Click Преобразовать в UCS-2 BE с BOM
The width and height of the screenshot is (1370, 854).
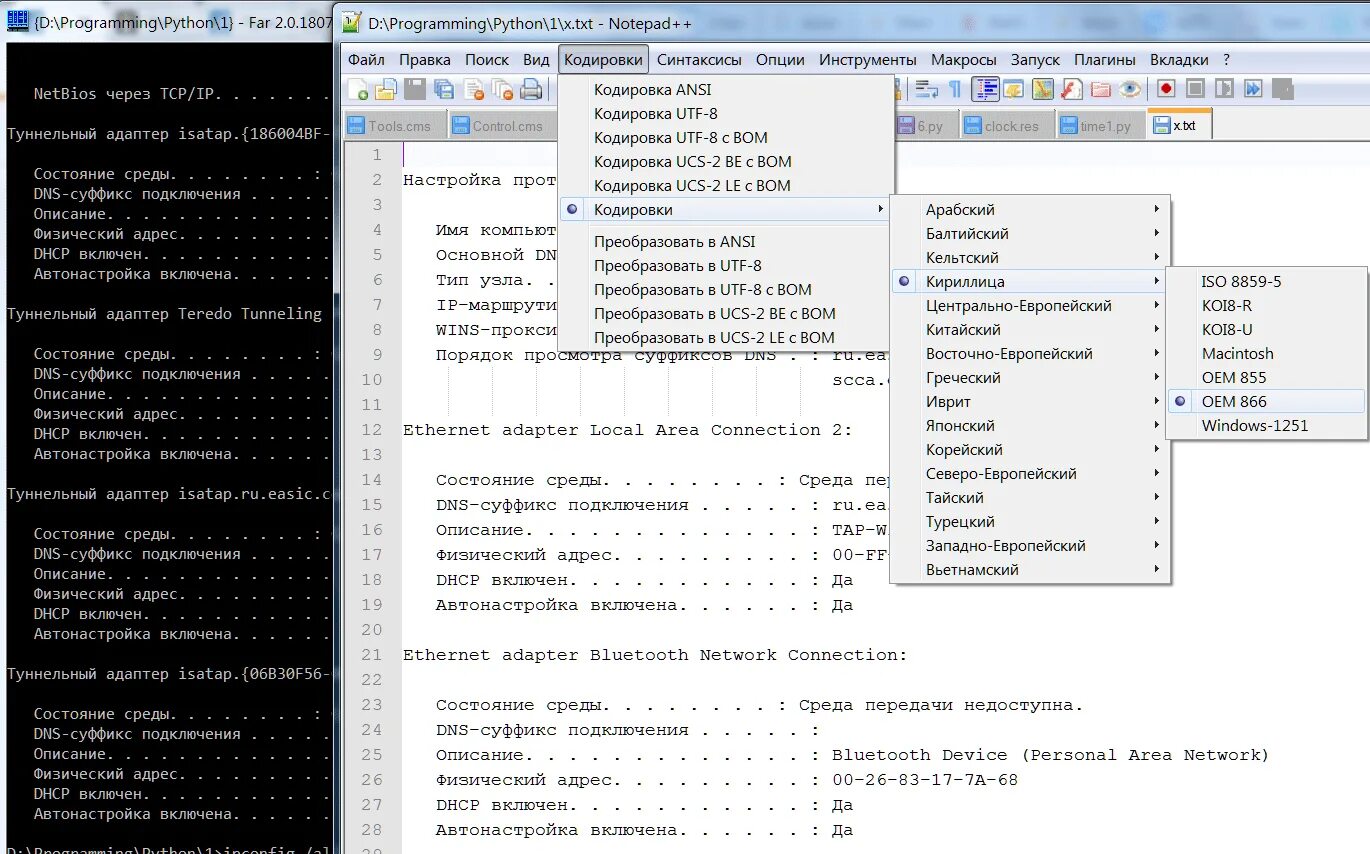click(725, 313)
